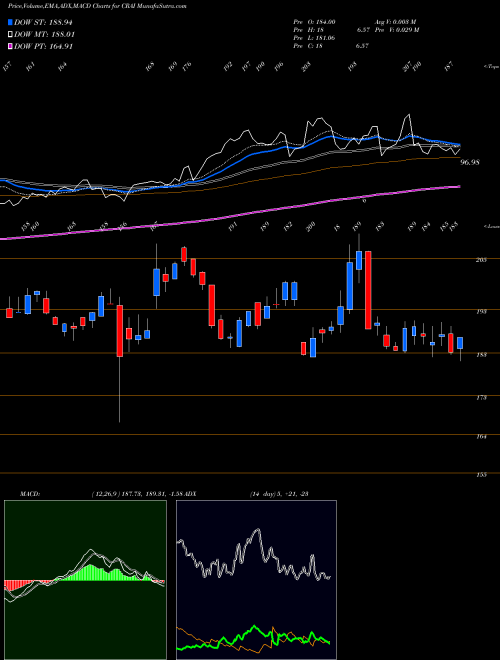Click the 'MACD:' indicator label
Viewport: 500px width, 660px height.
coord(30,494)
